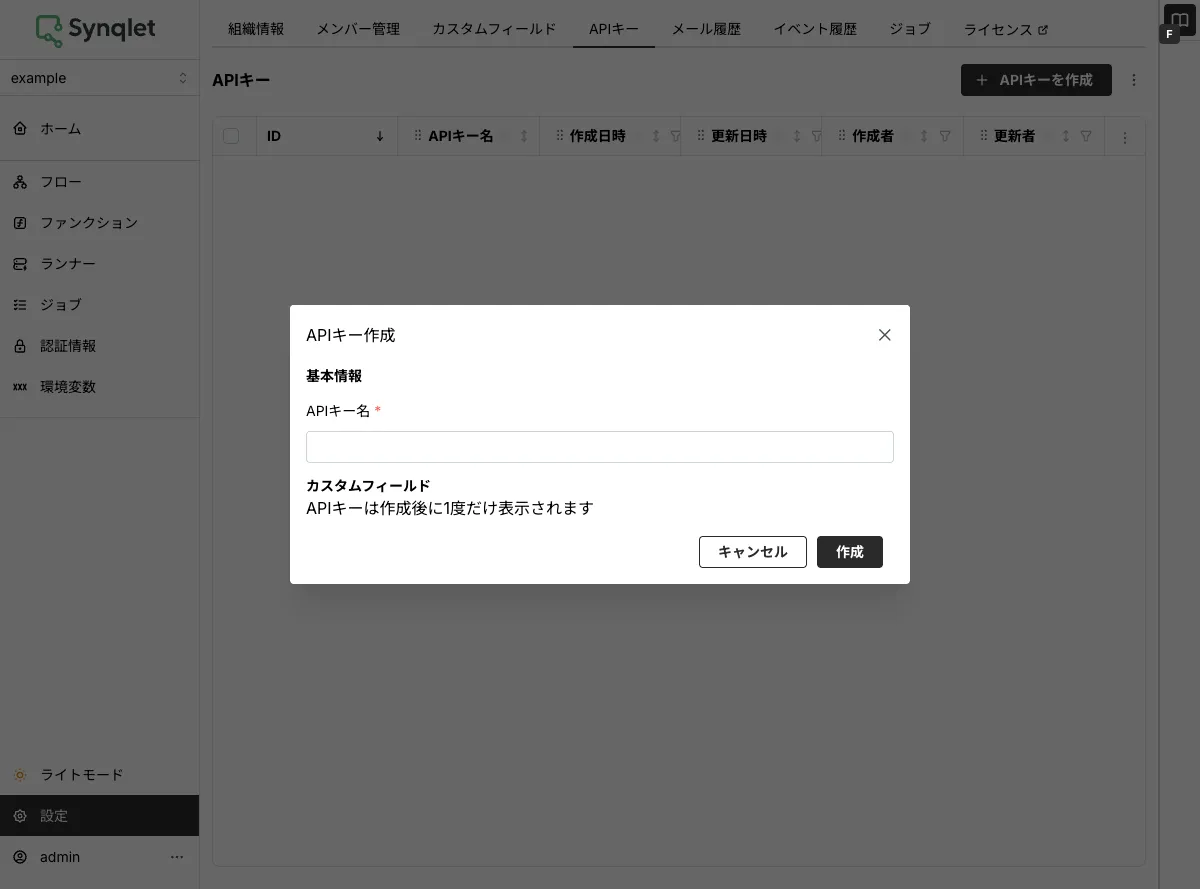The height and width of the screenshot is (889, 1200).
Task: Open 認証情報 from the sidebar
Action: coord(99,346)
